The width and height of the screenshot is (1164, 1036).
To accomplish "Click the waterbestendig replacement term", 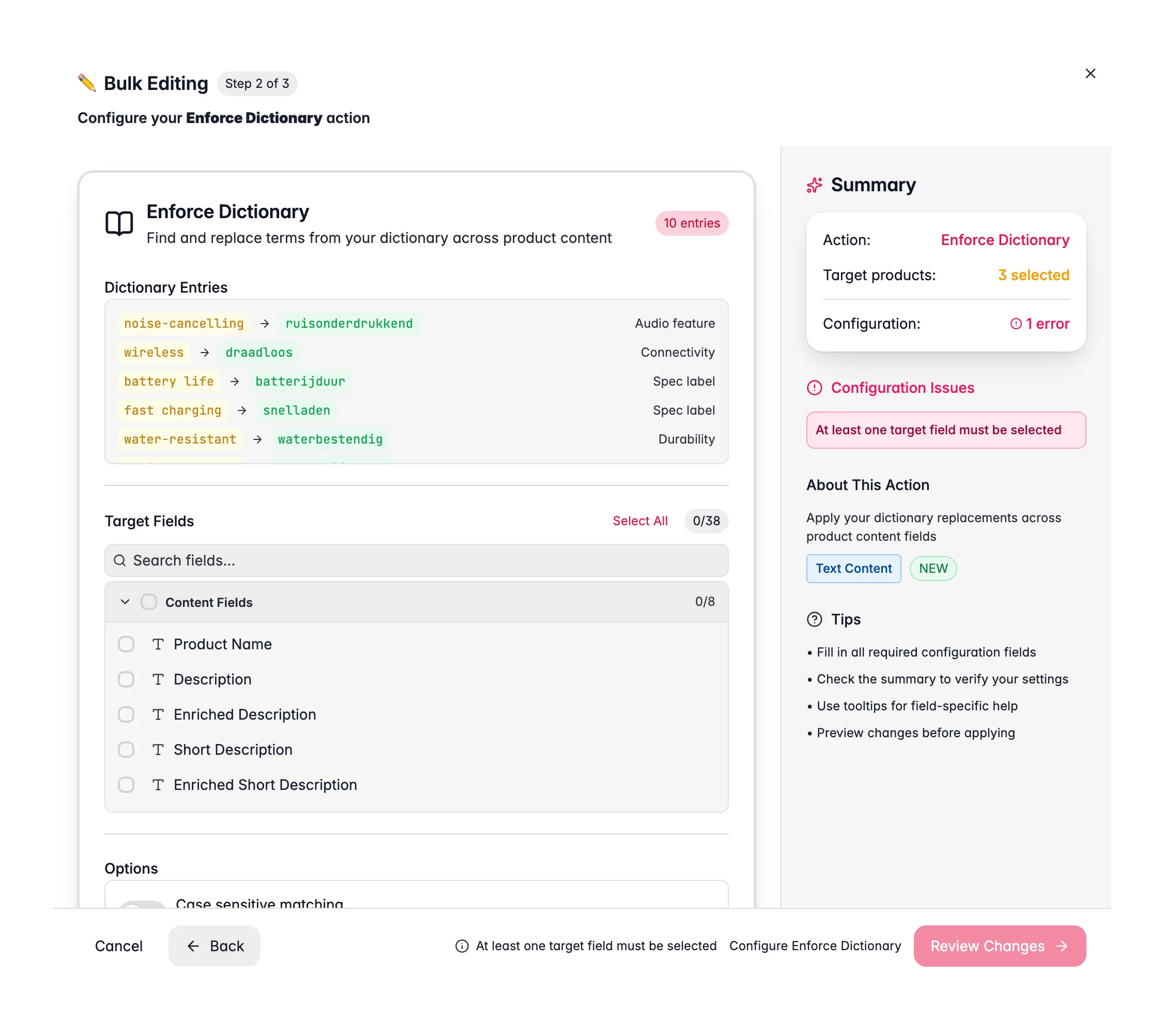I will (x=330, y=439).
